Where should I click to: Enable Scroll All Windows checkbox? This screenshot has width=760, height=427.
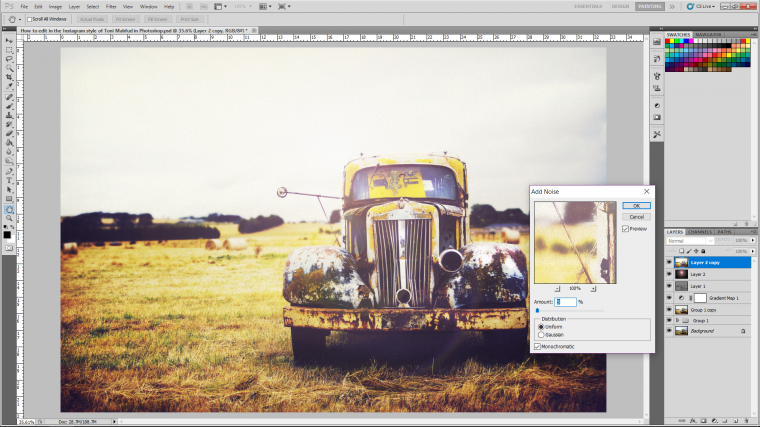pyautogui.click(x=29, y=19)
